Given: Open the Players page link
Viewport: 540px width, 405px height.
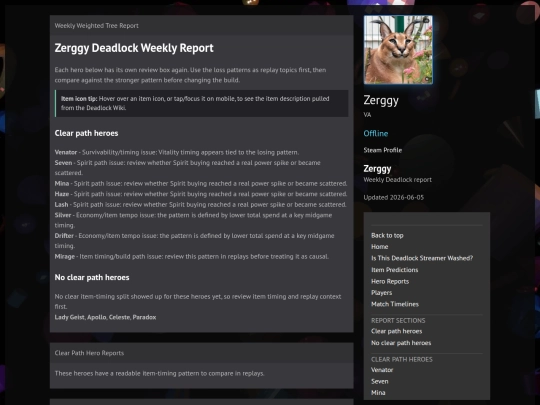Looking at the screenshot, I should pos(382,293).
